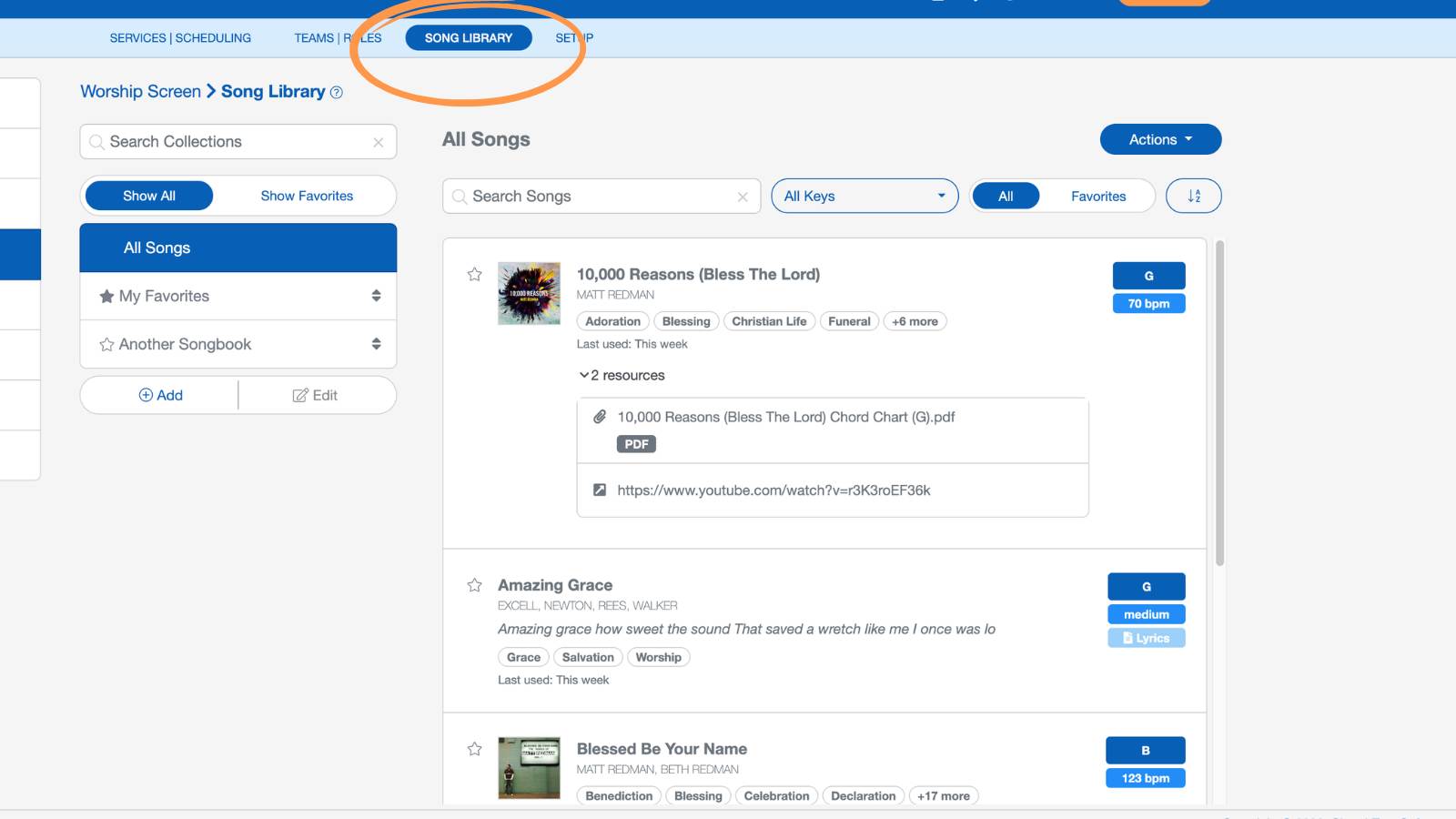Click the song list scrollbar
The height and width of the screenshot is (819, 1456).
1219,402
